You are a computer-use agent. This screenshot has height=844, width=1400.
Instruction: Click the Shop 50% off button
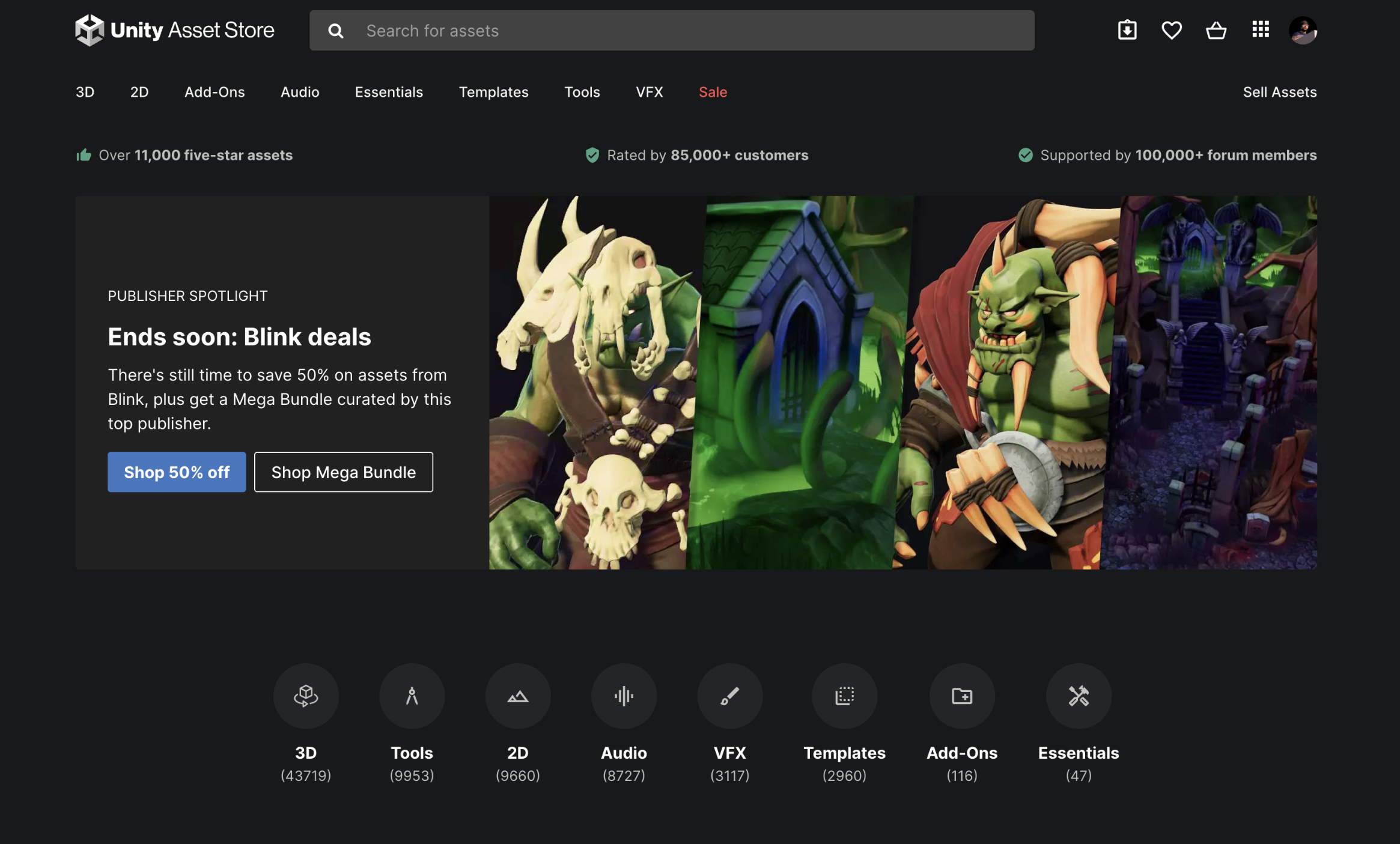(x=177, y=471)
